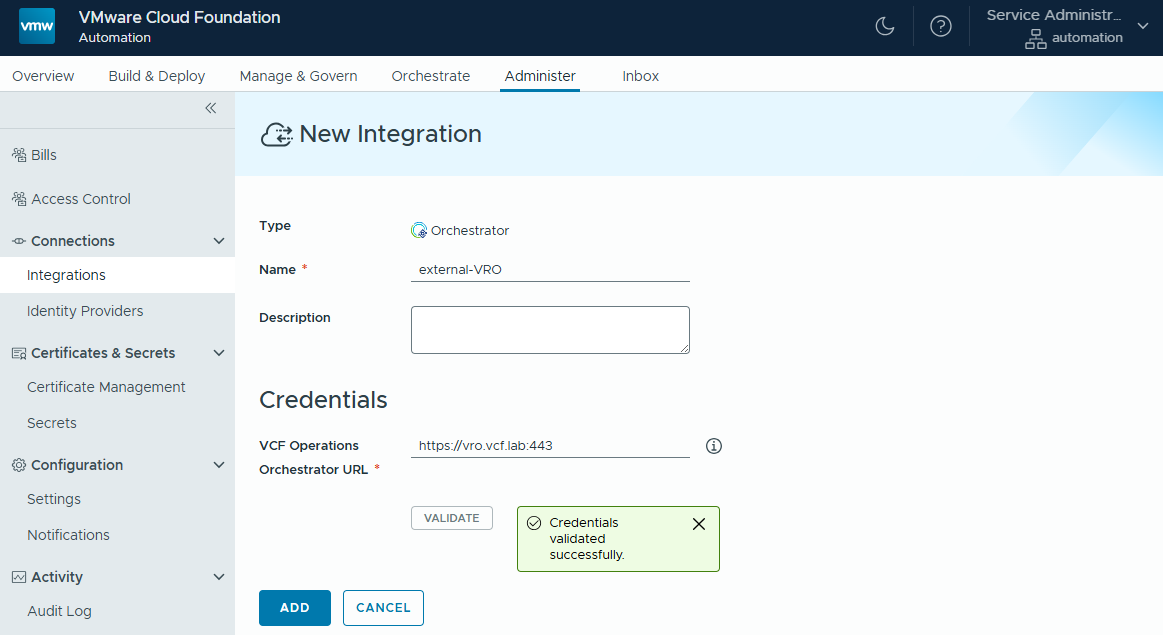Screen dimensions: 1163x635
Task: Collapse the Activity section chevron
Action: [219, 577]
